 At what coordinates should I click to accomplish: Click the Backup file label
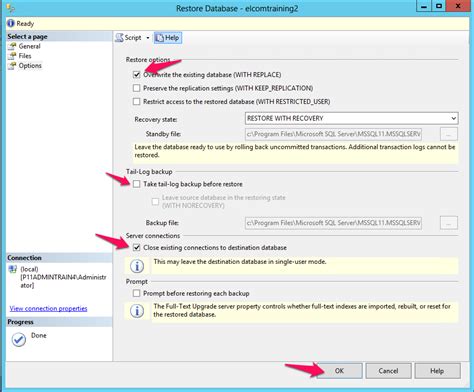[x=162, y=223]
